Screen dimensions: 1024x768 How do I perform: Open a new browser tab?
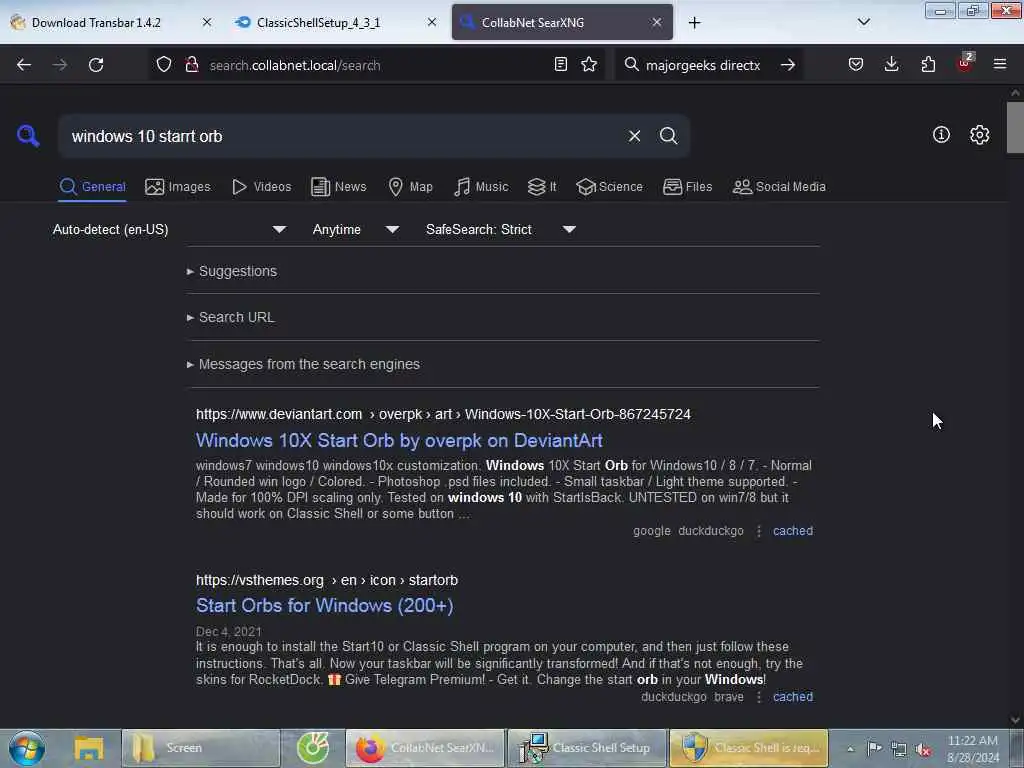pyautogui.click(x=694, y=23)
